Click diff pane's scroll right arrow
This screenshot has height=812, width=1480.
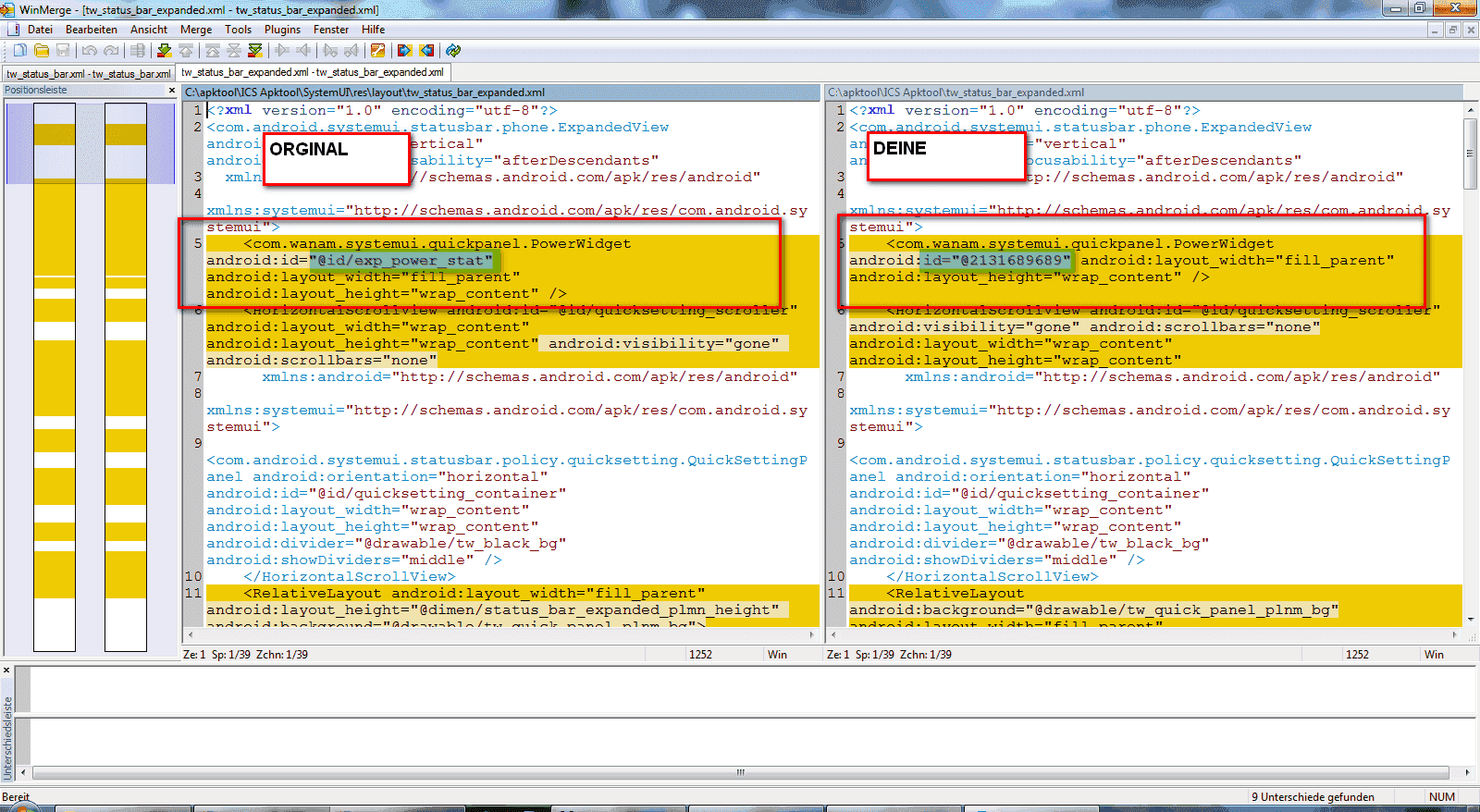click(1467, 772)
